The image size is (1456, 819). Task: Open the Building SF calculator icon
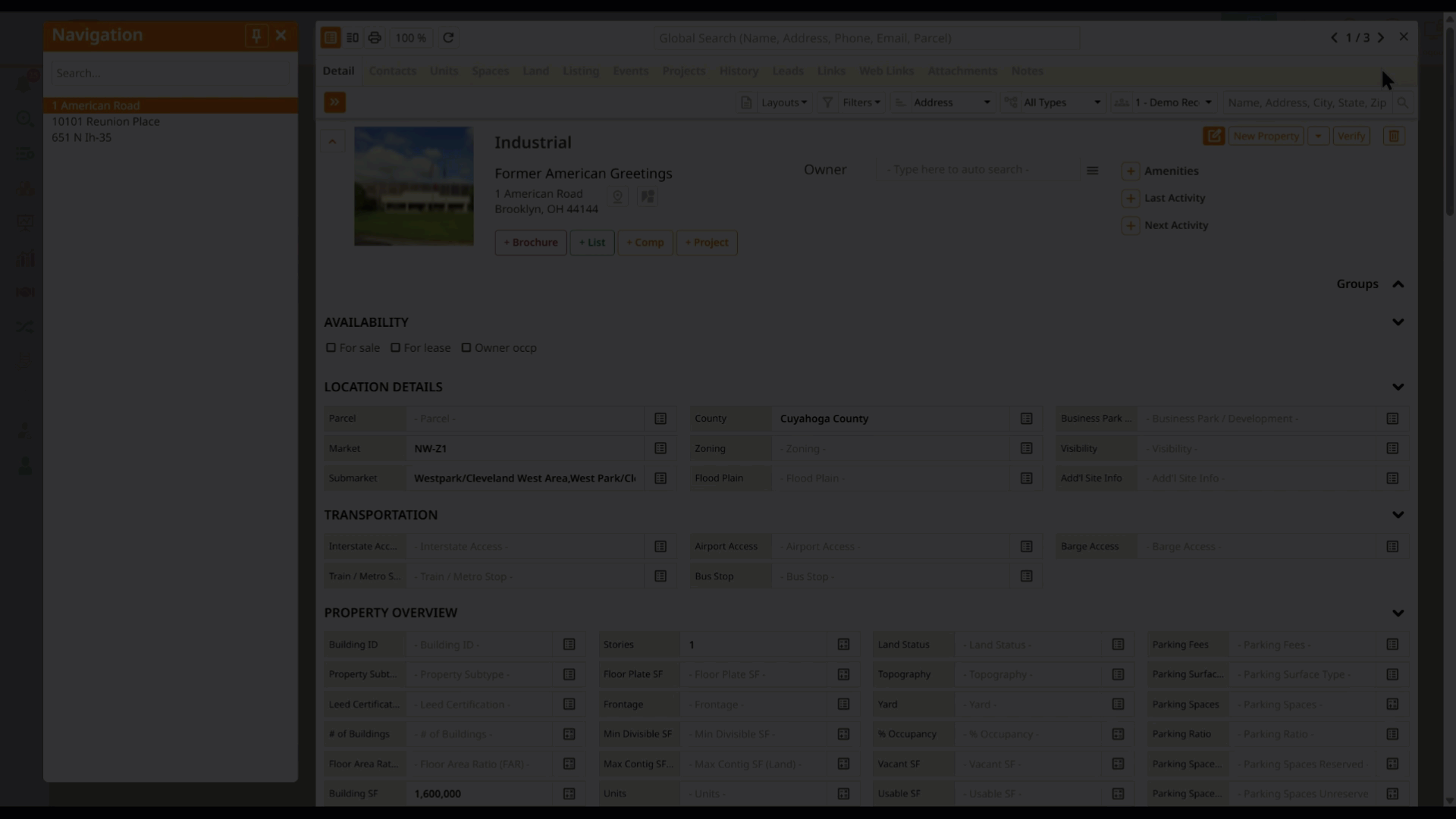tap(569, 794)
